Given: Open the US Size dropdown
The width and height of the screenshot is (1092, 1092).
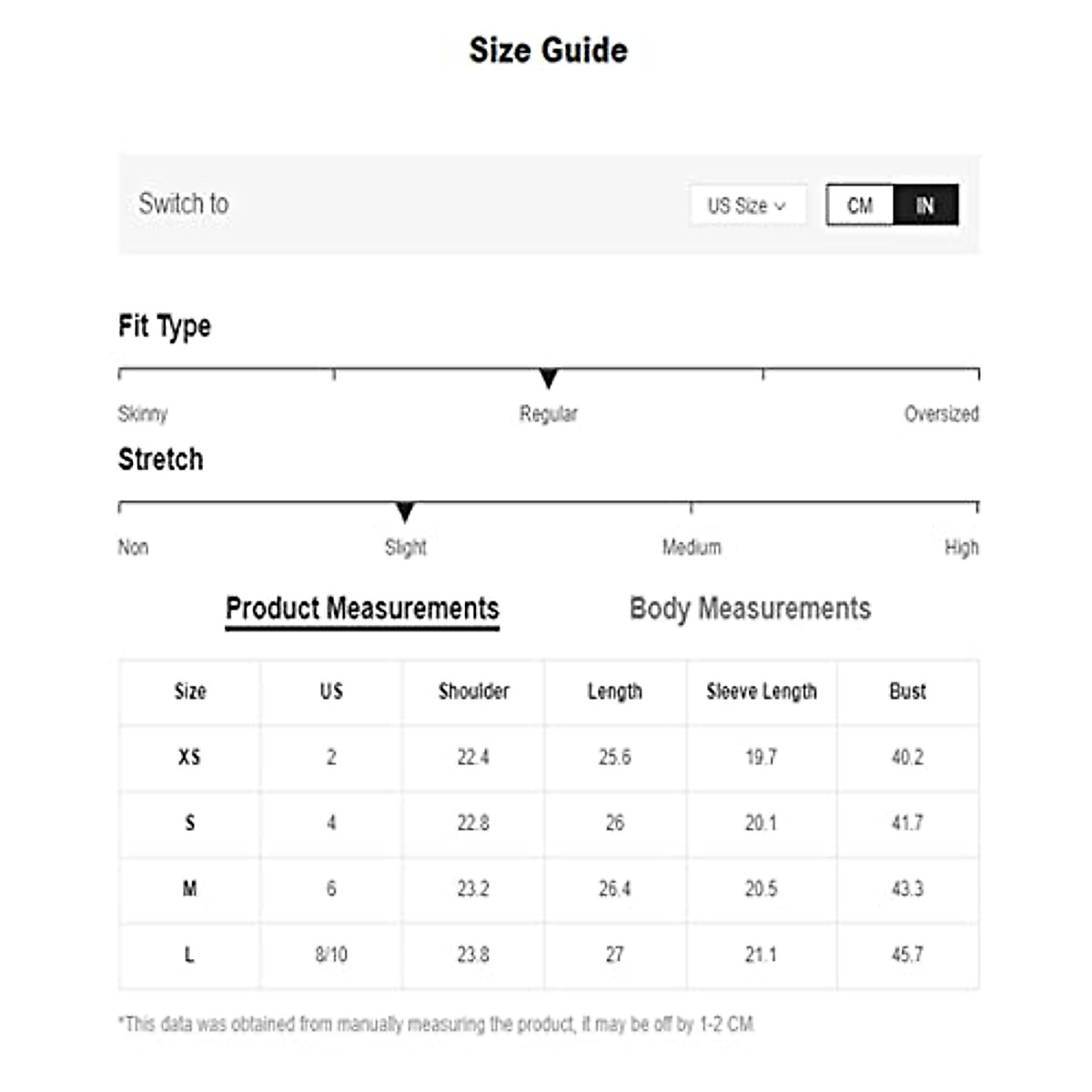Looking at the screenshot, I should (746, 206).
